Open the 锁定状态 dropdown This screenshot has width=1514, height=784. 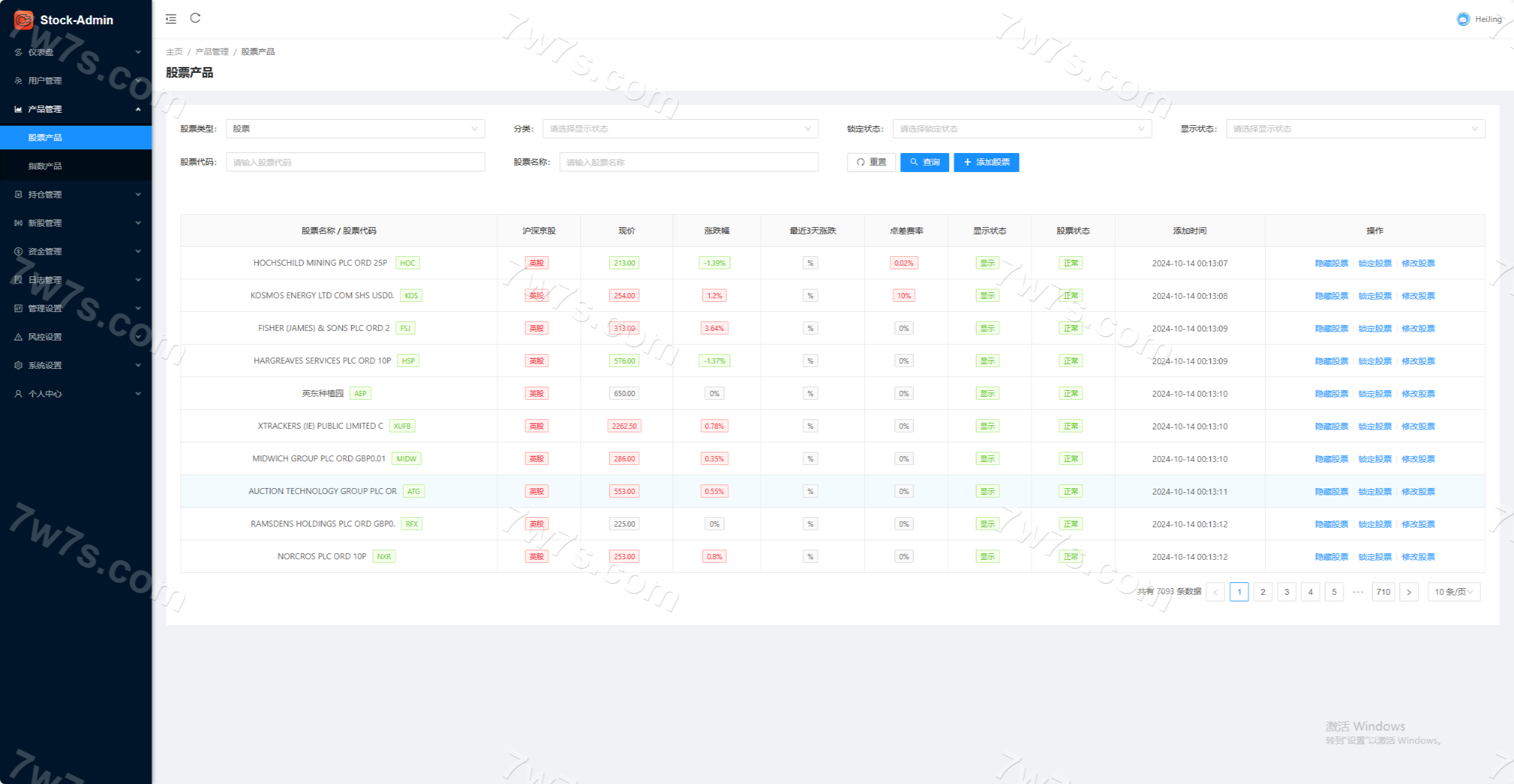[1022, 129]
